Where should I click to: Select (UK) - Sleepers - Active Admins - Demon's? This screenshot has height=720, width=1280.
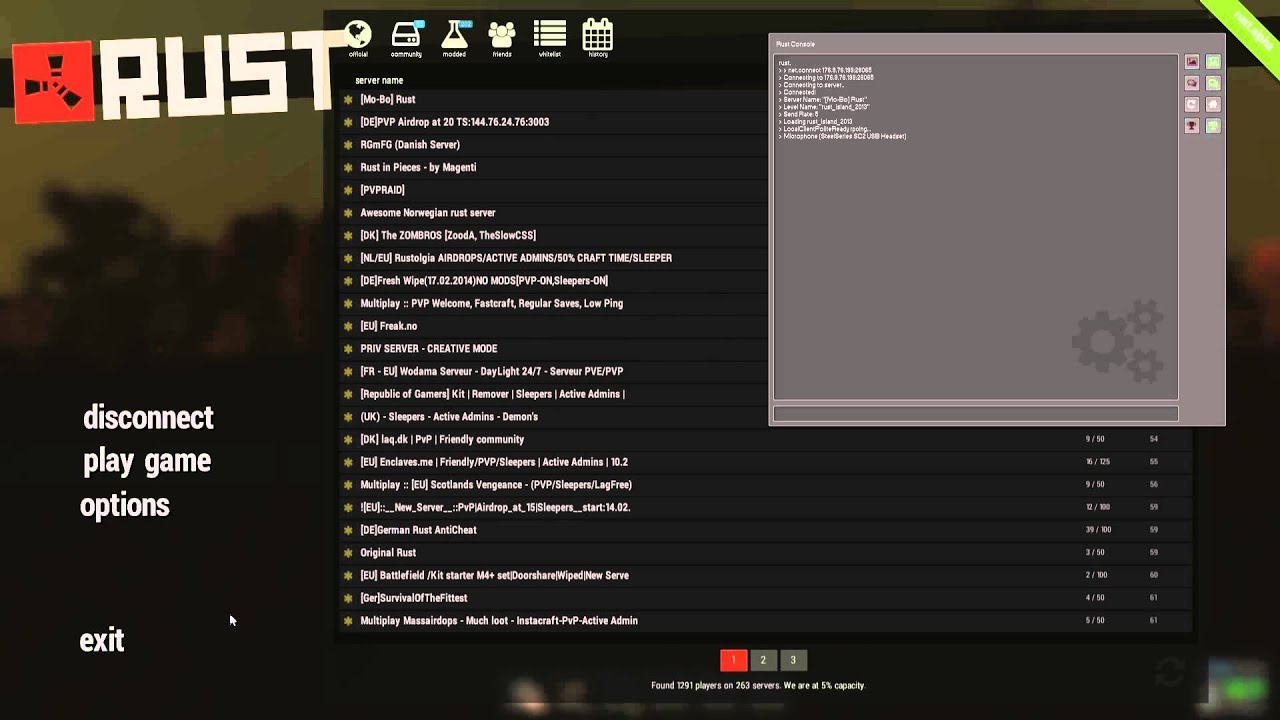point(449,417)
